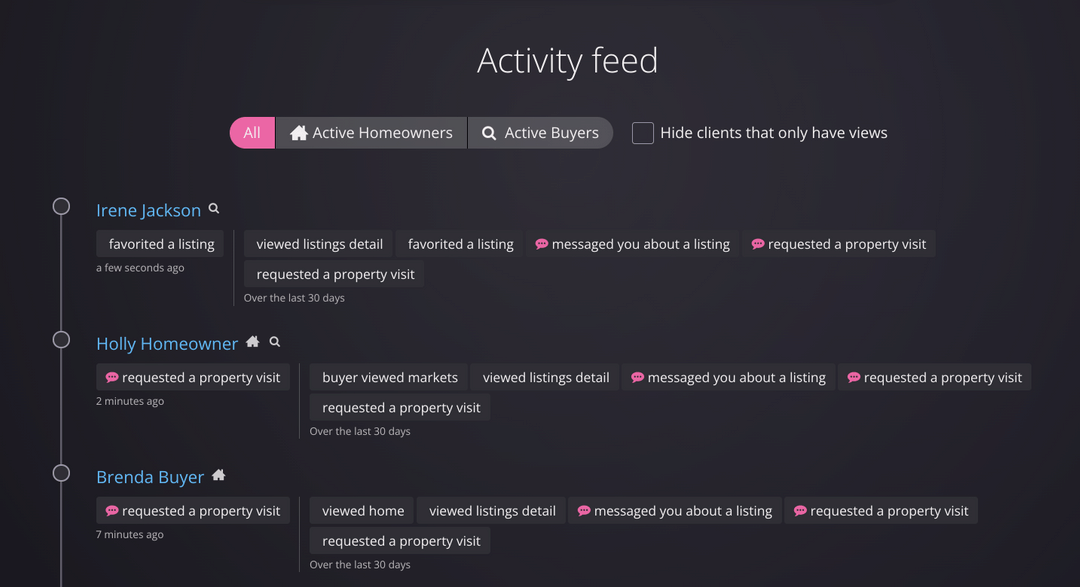Click chat bubble on Holly's requested property visit
Screen dimensions: 1080x587
tap(110, 377)
